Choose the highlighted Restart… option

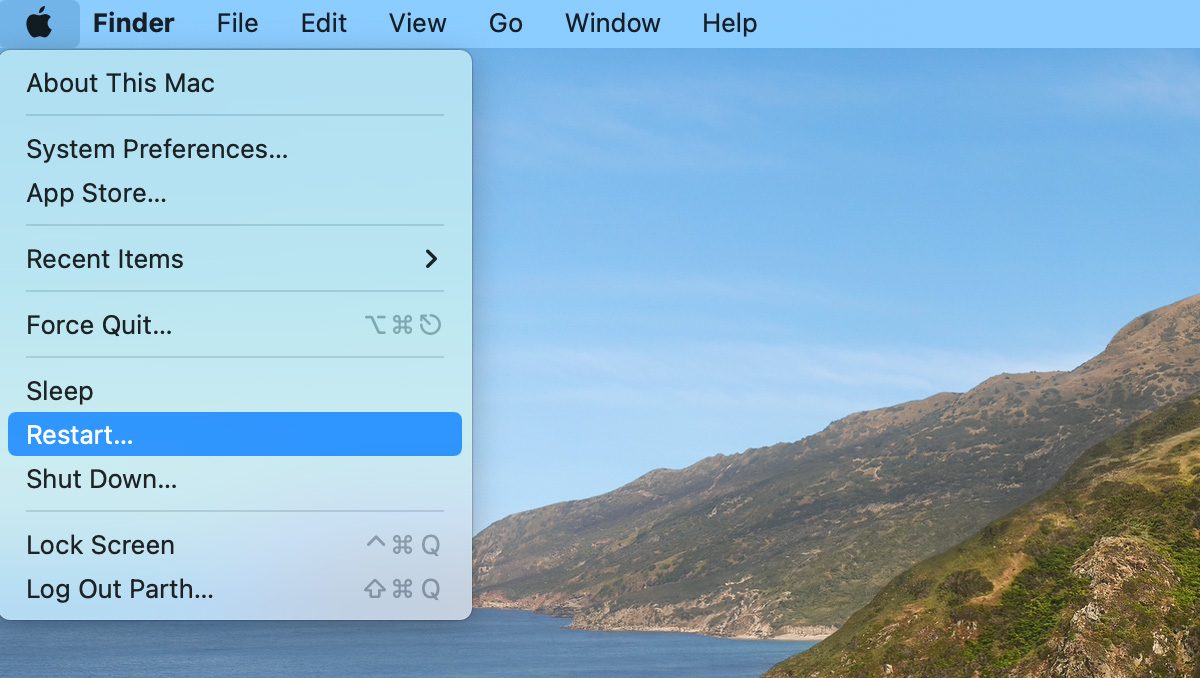[x=235, y=435]
